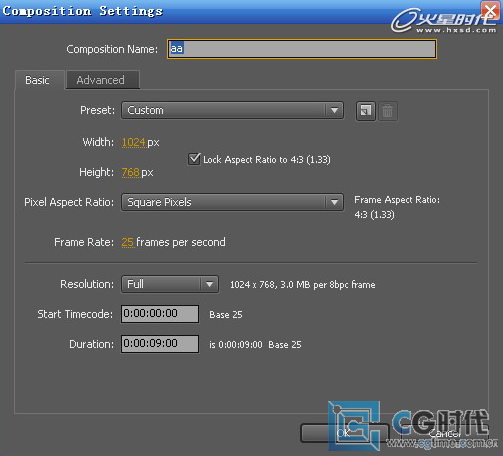503x456 pixels.
Task: Toggle Lock Aspect Ratio to 4:3 checkbox
Action: pyautogui.click(x=194, y=159)
